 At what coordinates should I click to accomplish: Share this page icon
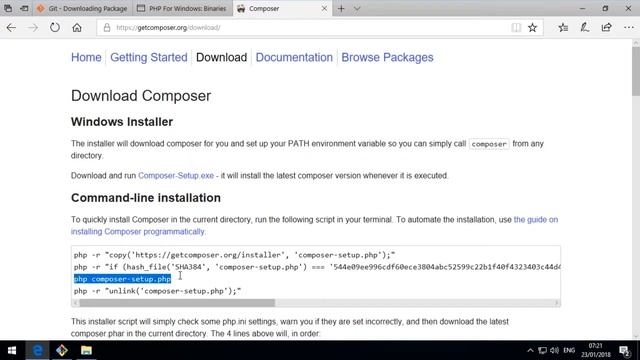click(x=607, y=28)
